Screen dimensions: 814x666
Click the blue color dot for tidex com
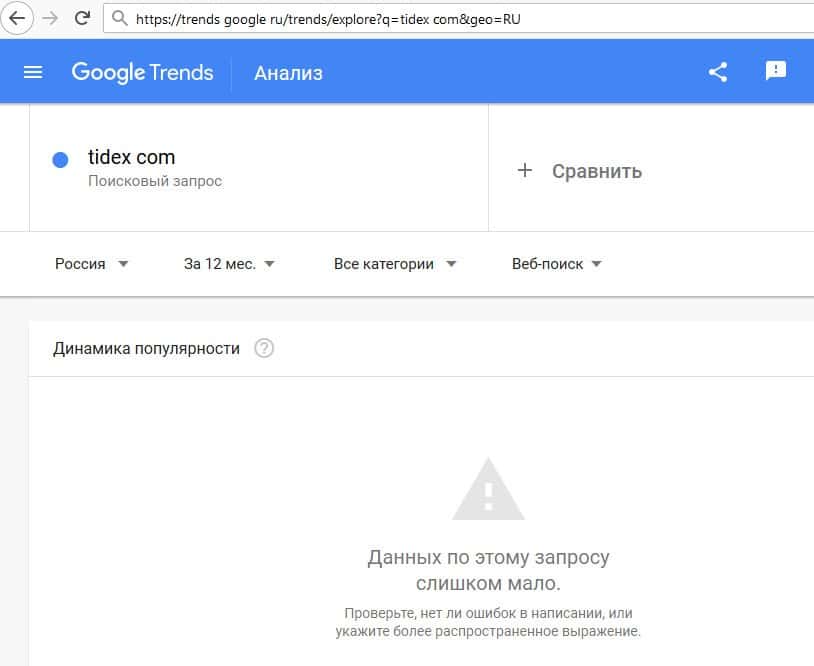coord(60,160)
